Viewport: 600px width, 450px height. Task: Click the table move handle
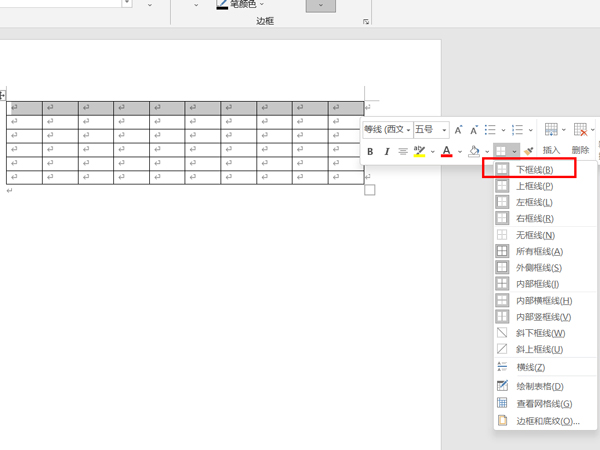pos(3,96)
